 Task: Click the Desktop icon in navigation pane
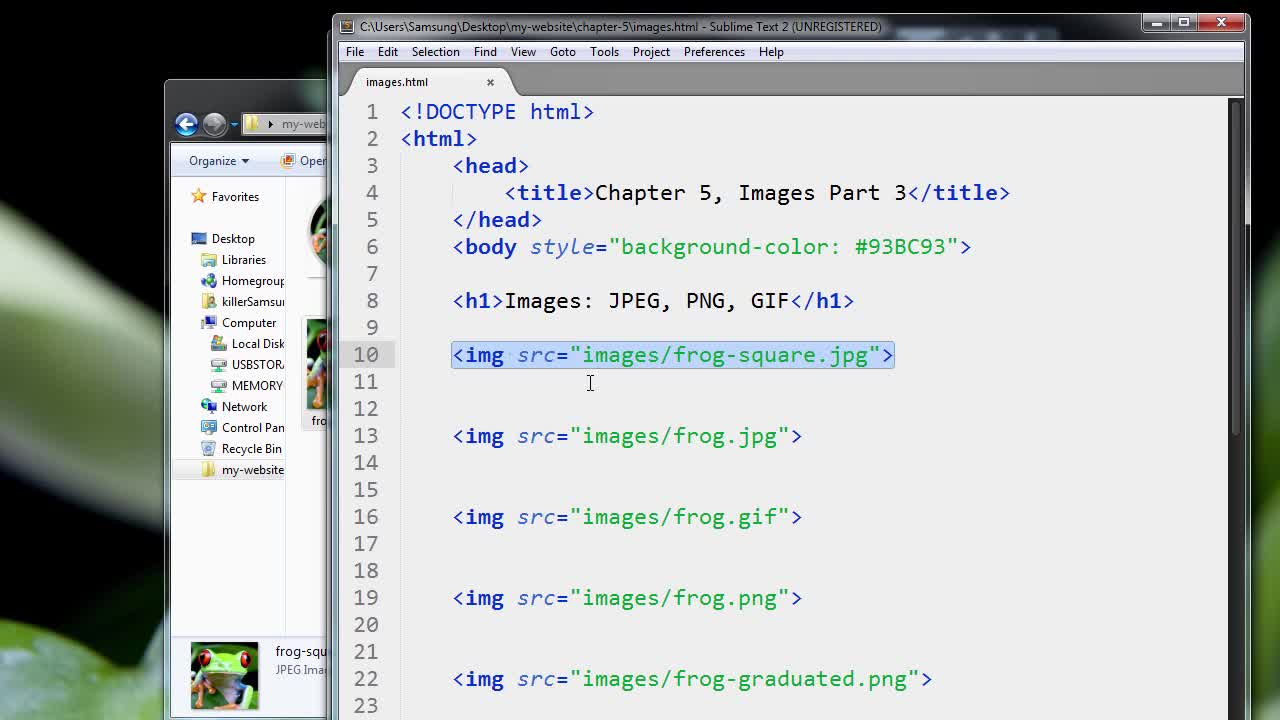[198, 238]
